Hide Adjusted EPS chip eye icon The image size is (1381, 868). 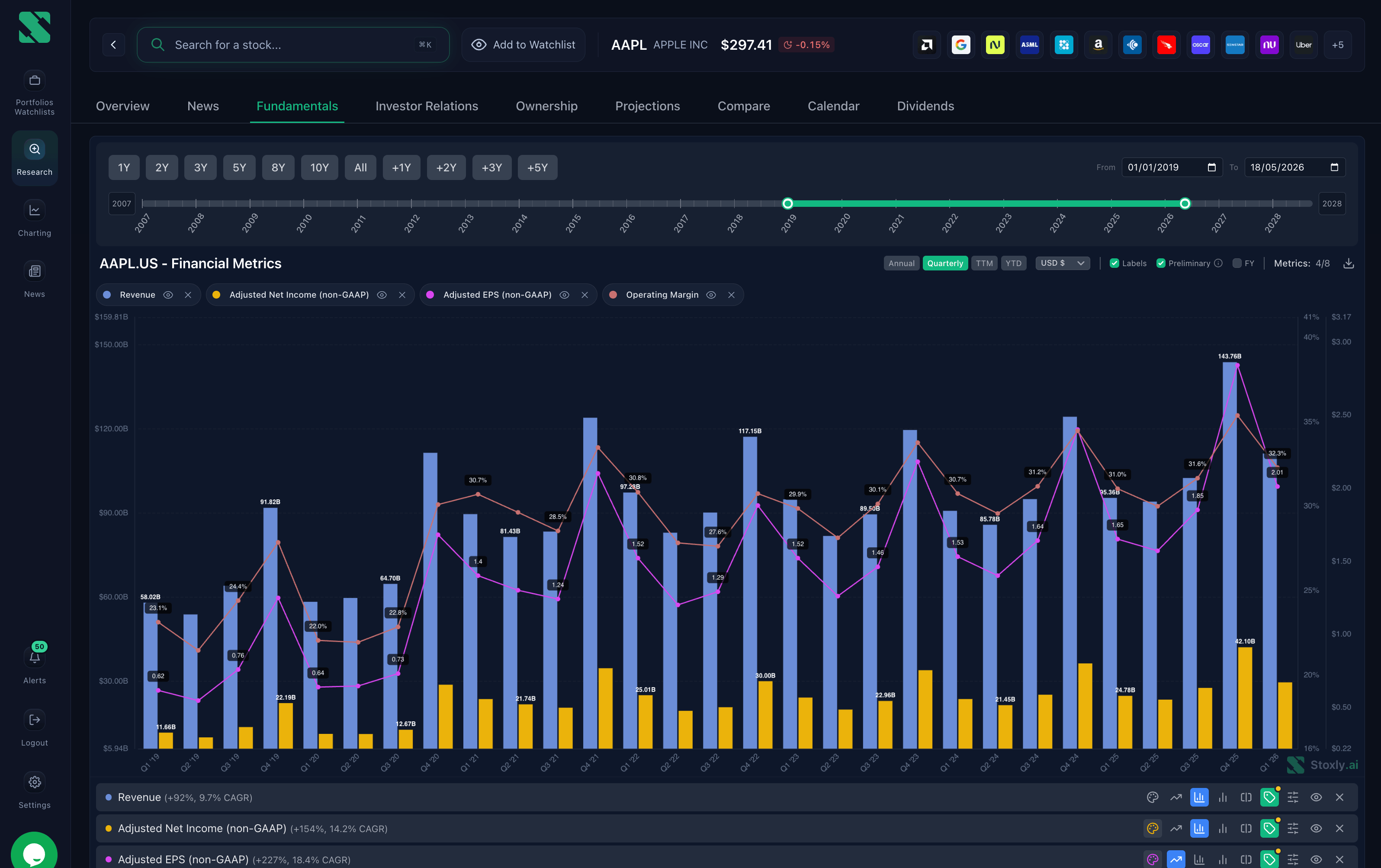[564, 295]
